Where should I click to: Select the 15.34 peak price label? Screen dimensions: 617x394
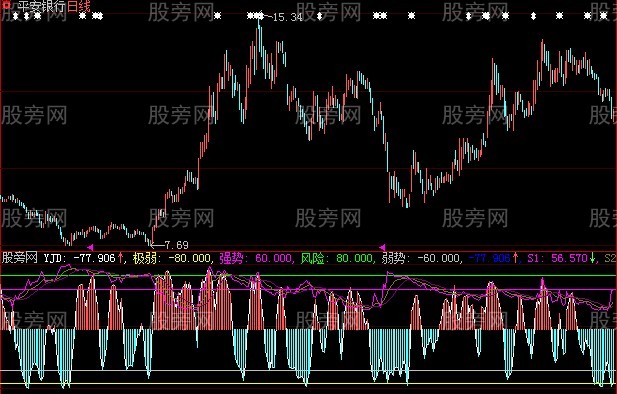point(288,17)
